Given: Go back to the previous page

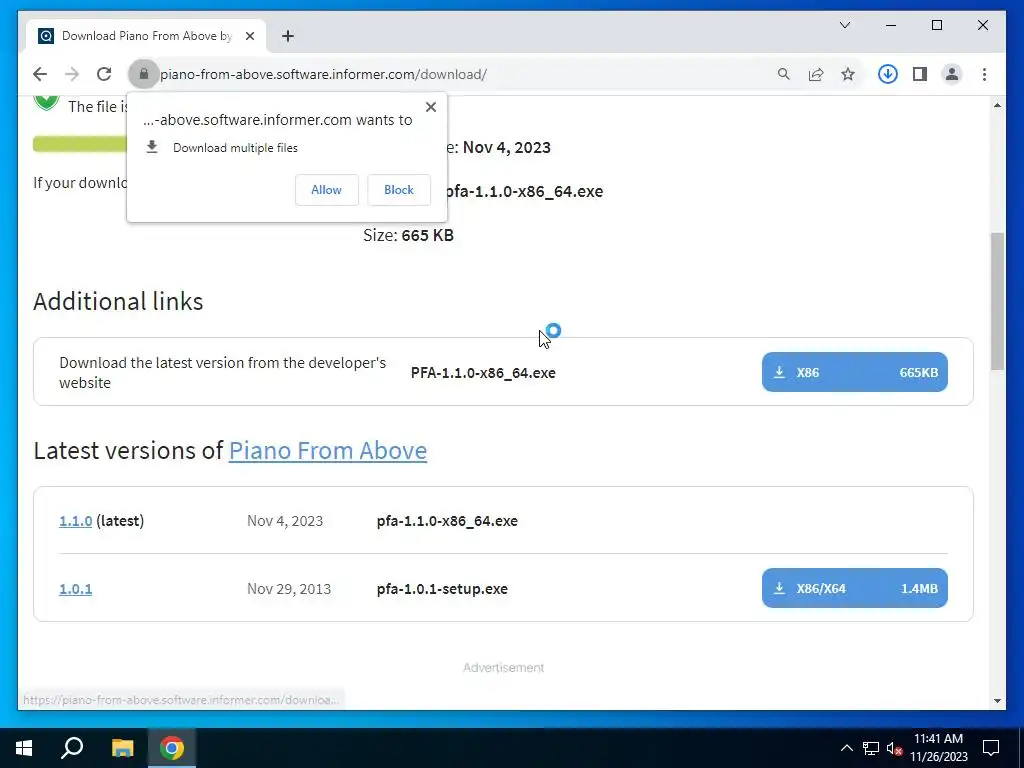Looking at the screenshot, I should click(40, 74).
